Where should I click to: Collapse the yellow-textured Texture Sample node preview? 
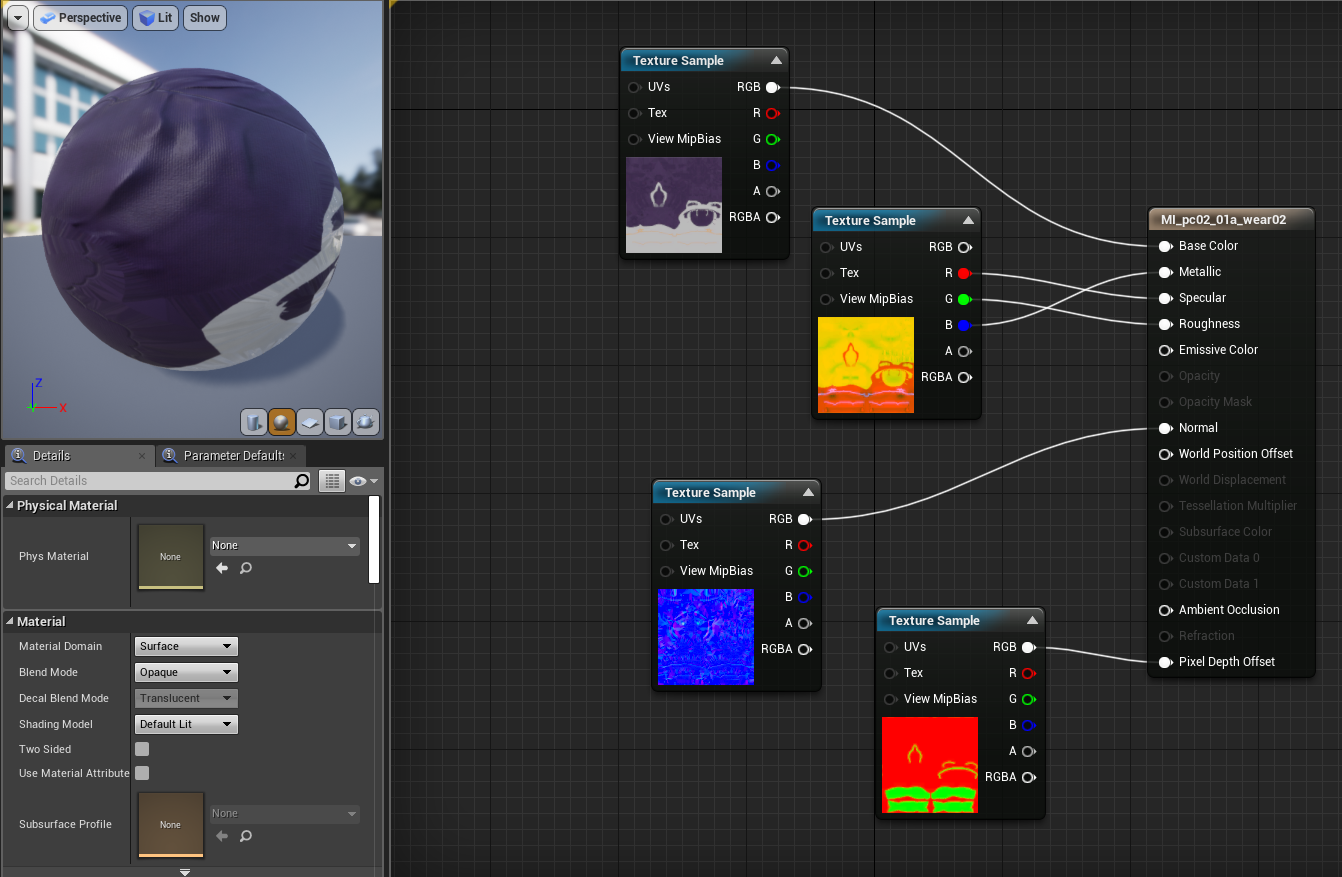(968, 220)
